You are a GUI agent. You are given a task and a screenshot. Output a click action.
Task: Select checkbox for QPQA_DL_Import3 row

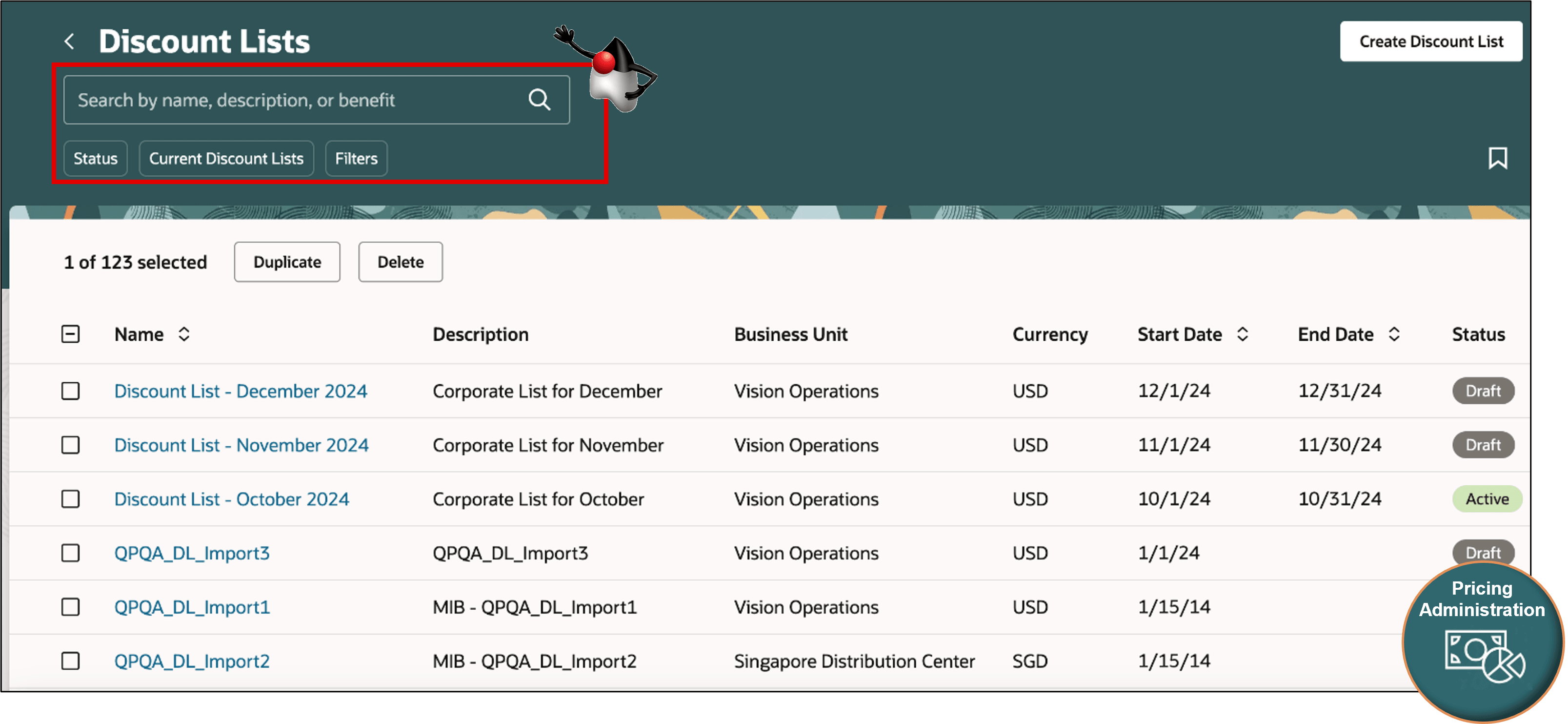(x=71, y=553)
